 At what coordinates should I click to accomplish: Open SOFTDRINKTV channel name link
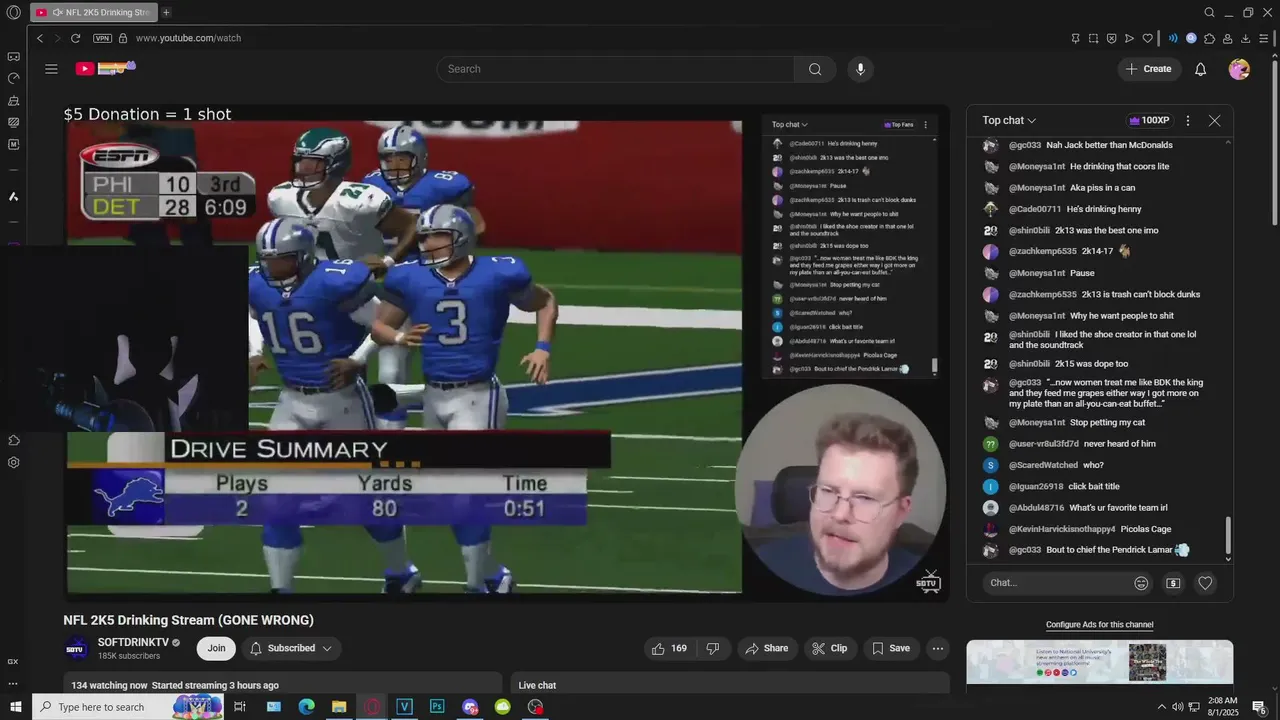pos(132,642)
